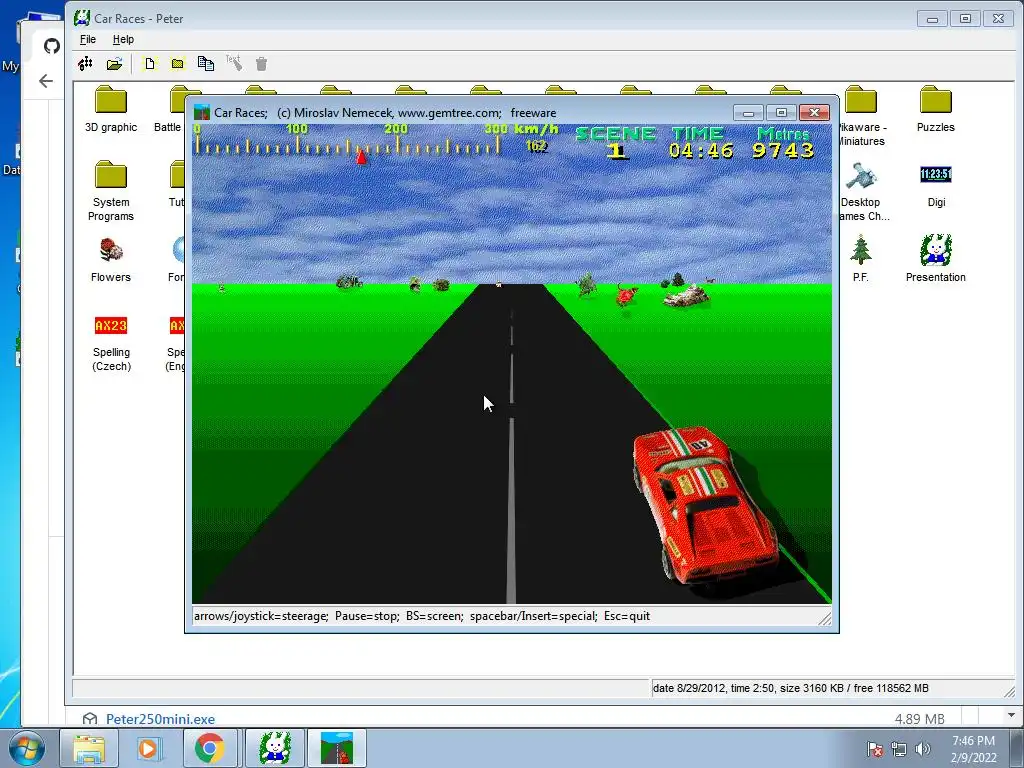1024x768 pixels.
Task: Click the Copy documents toolbar icon
Action: pos(206,63)
